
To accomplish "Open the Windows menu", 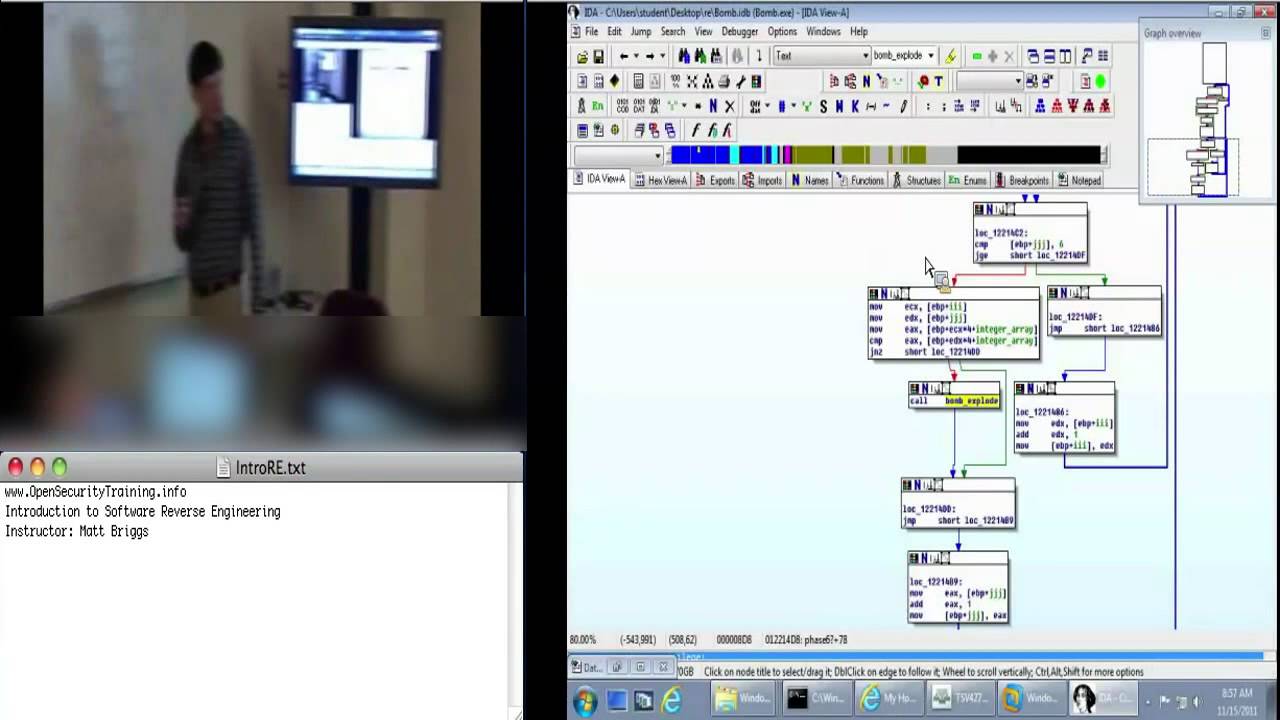I will (824, 32).
